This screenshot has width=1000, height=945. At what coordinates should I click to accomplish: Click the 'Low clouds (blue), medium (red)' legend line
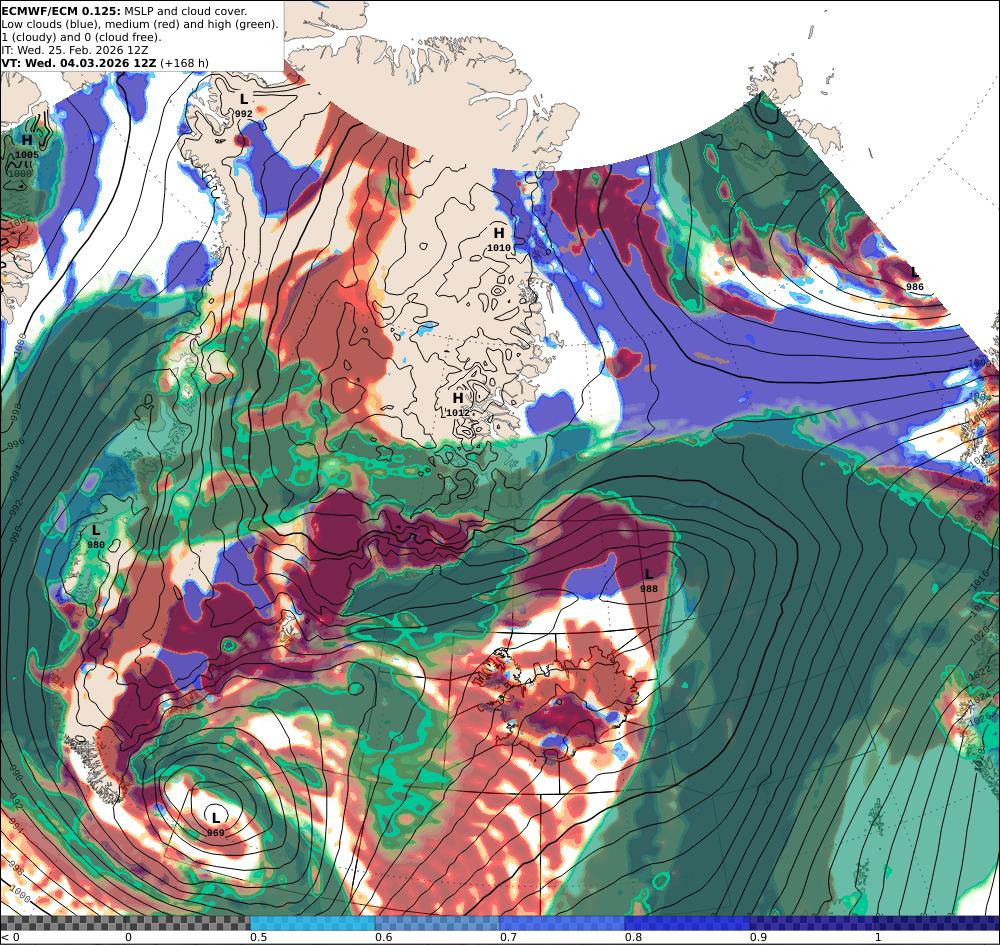pyautogui.click(x=140, y=24)
